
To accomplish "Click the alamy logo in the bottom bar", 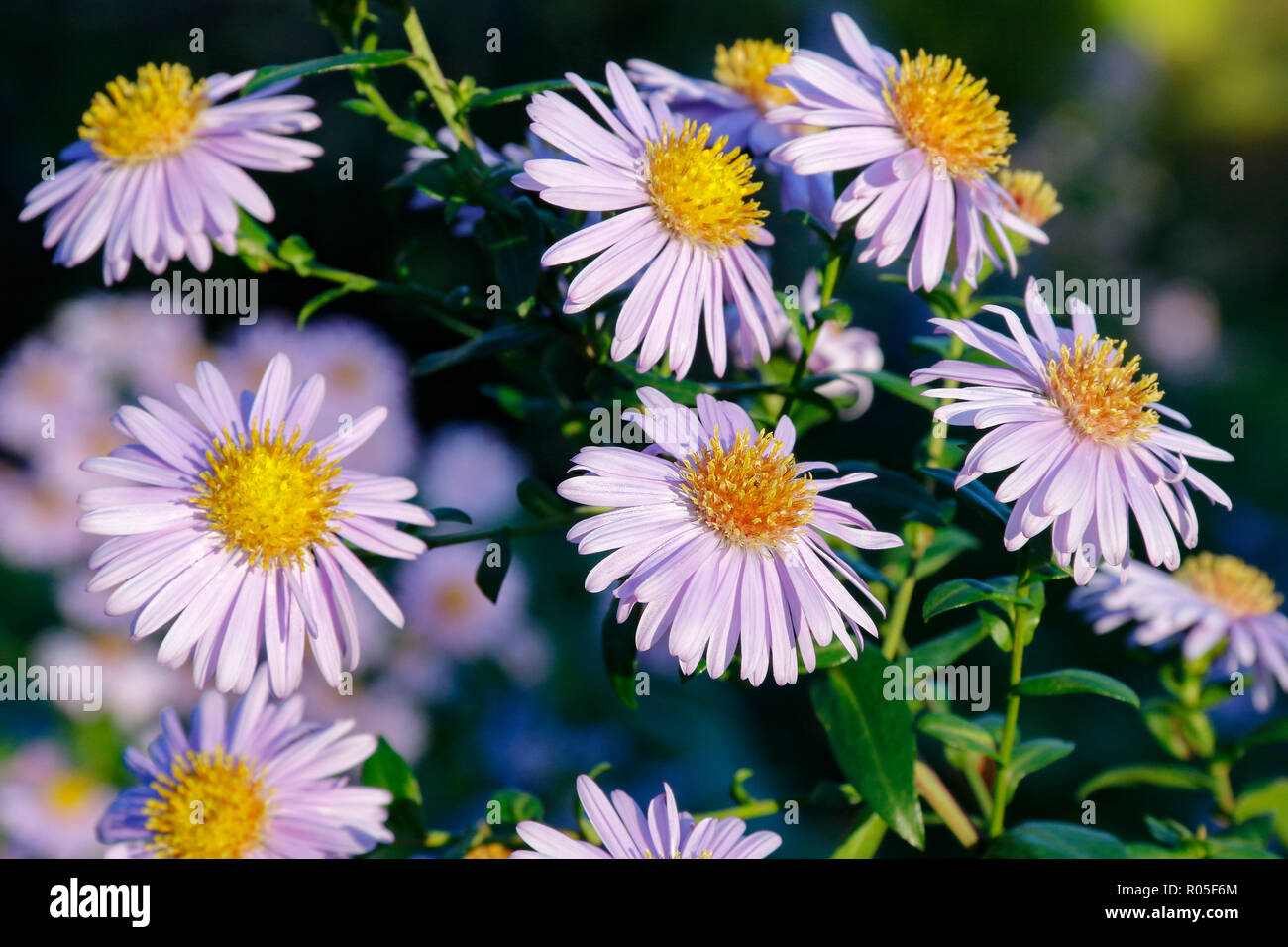I will click(x=99, y=902).
